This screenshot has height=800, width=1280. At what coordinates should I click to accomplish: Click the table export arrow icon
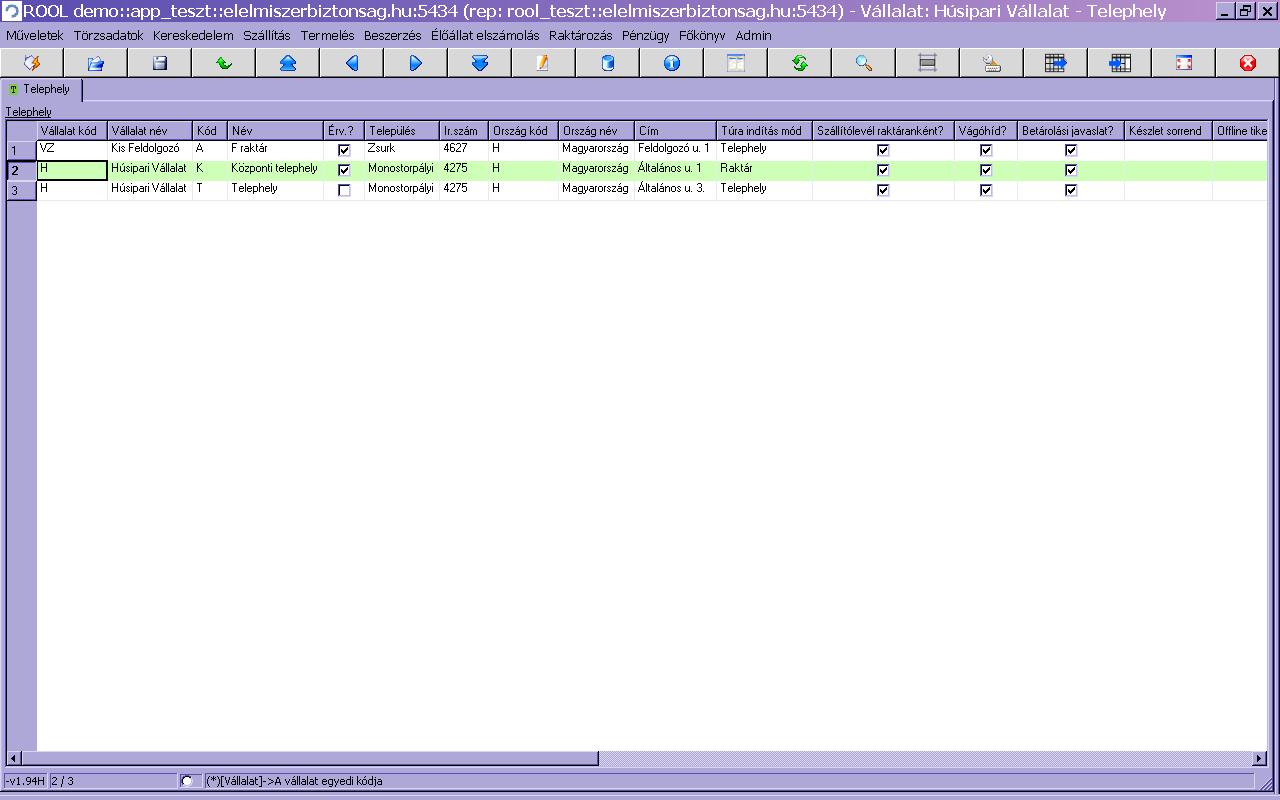(1056, 63)
